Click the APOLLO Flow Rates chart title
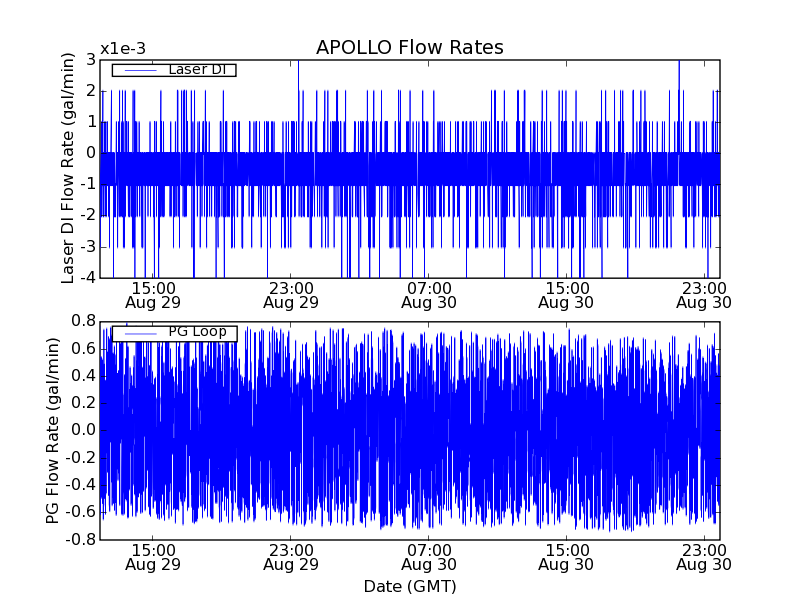Viewport: 800px width, 600px height. (x=409, y=48)
